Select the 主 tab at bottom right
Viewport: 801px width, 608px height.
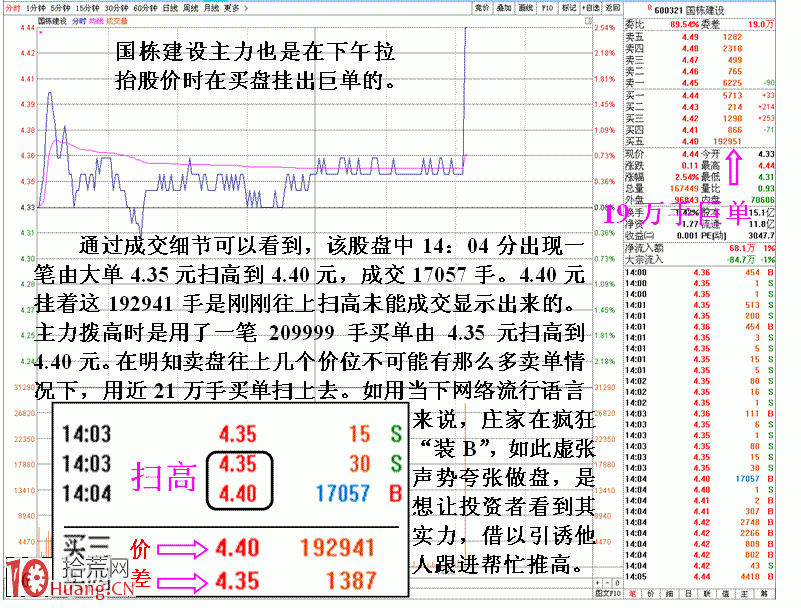pos(745,594)
